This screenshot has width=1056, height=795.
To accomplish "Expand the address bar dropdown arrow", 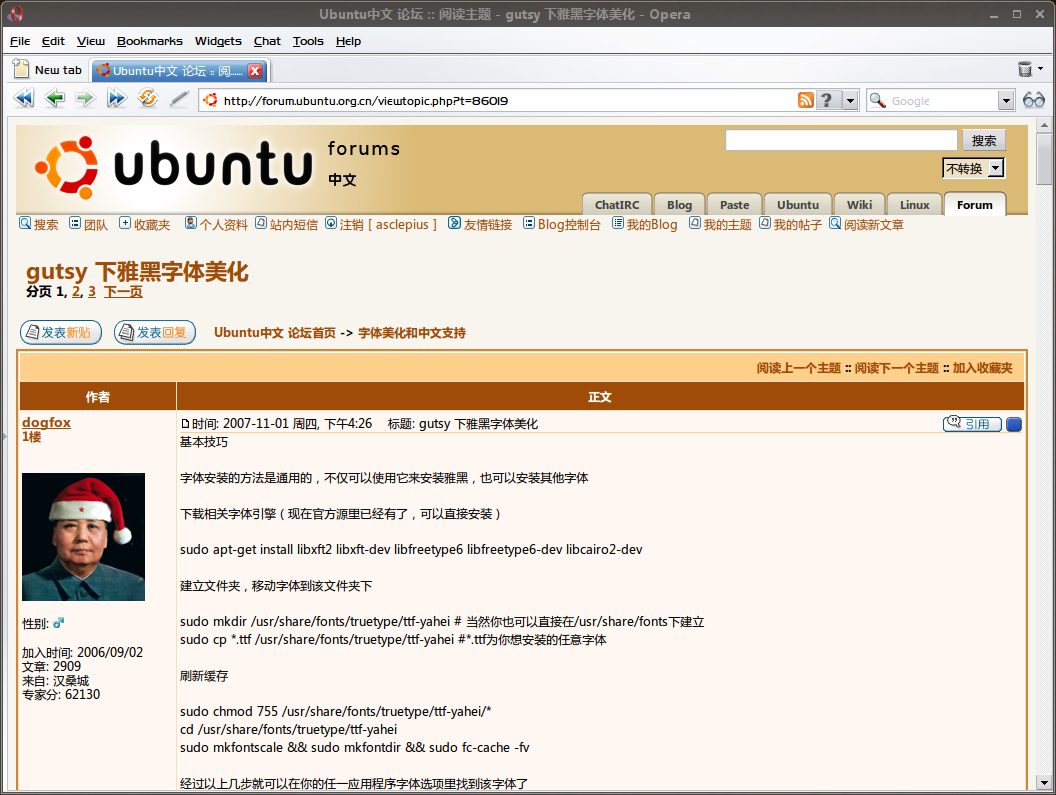I will [x=851, y=100].
